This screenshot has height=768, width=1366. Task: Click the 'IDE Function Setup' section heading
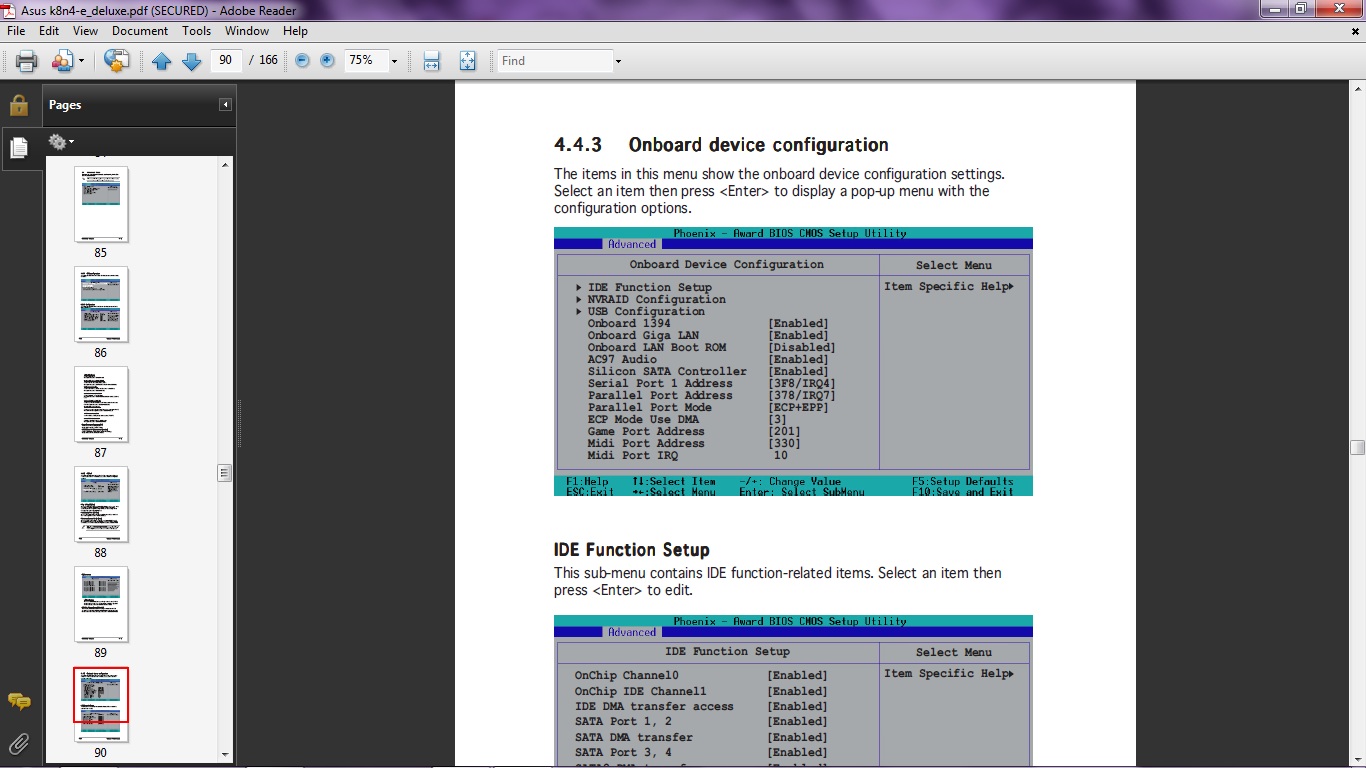tap(632, 550)
